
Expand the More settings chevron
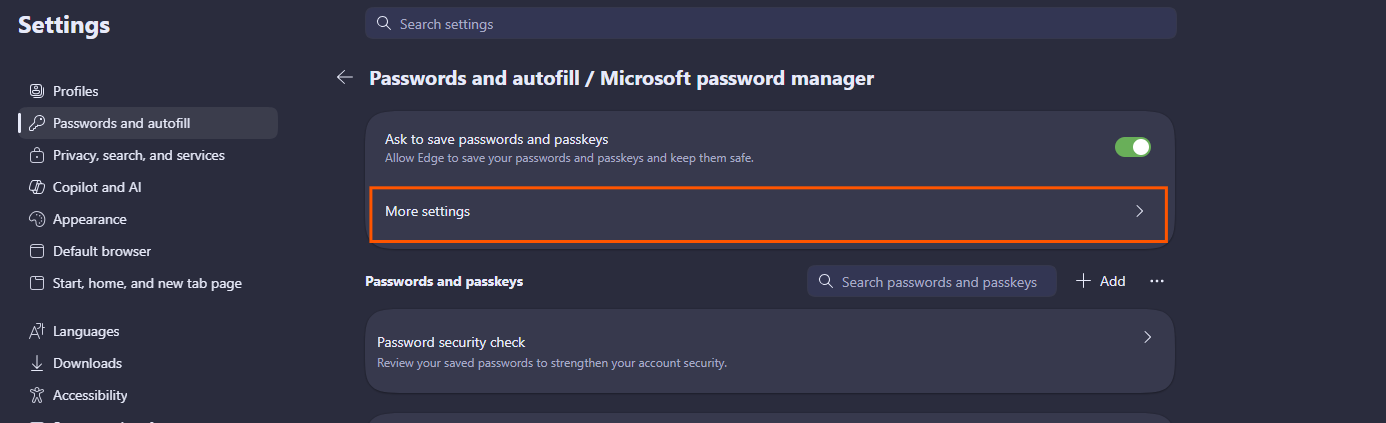click(1139, 211)
